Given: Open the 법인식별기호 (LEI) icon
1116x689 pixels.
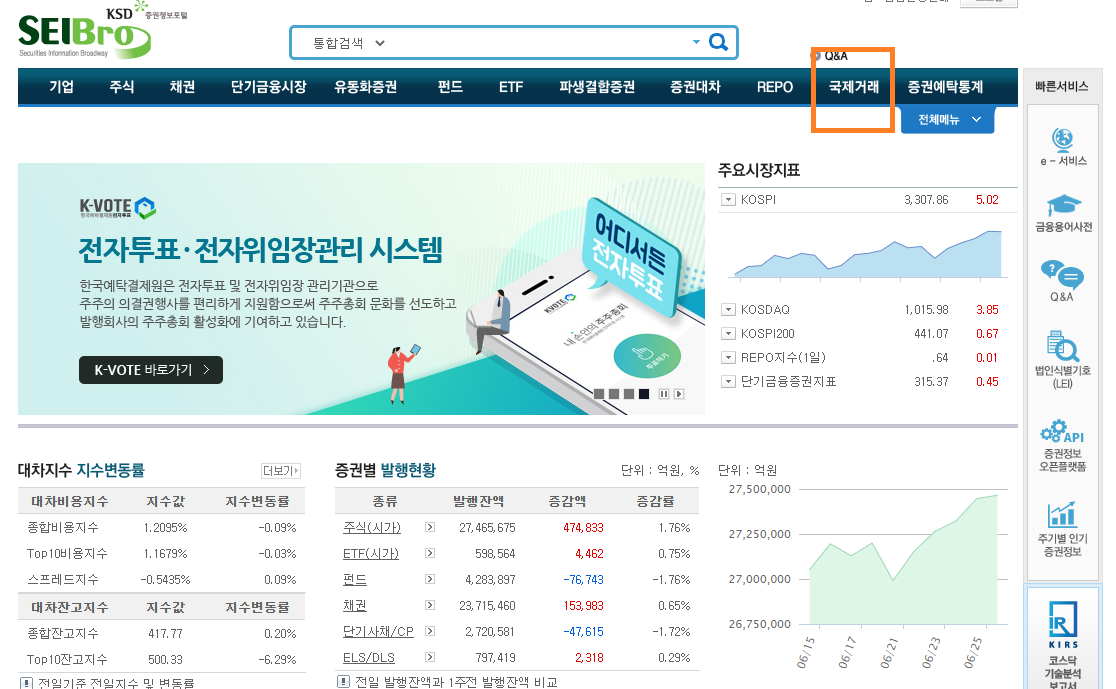Looking at the screenshot, I should tap(1063, 347).
